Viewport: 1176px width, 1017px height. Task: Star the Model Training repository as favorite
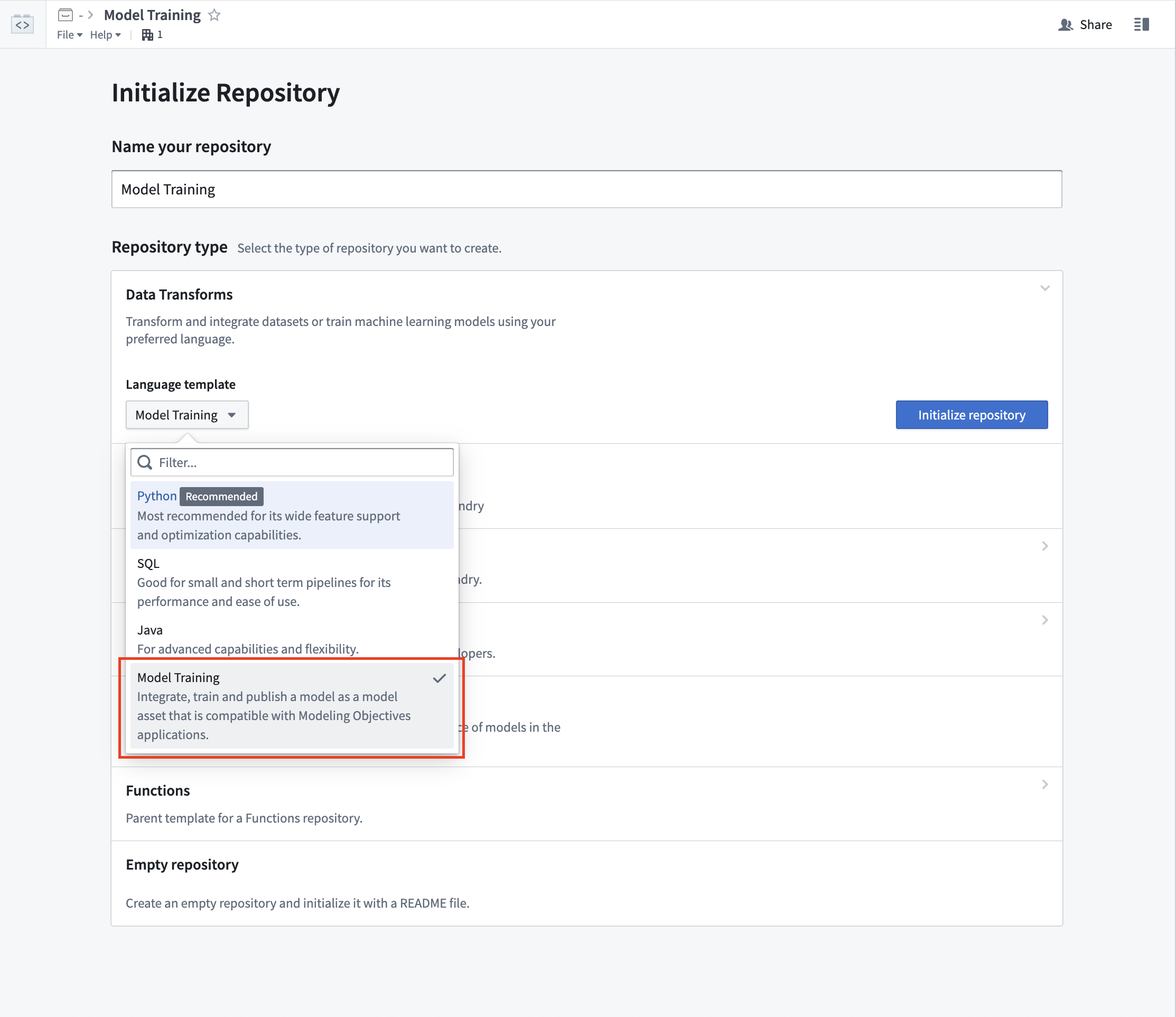[214, 15]
